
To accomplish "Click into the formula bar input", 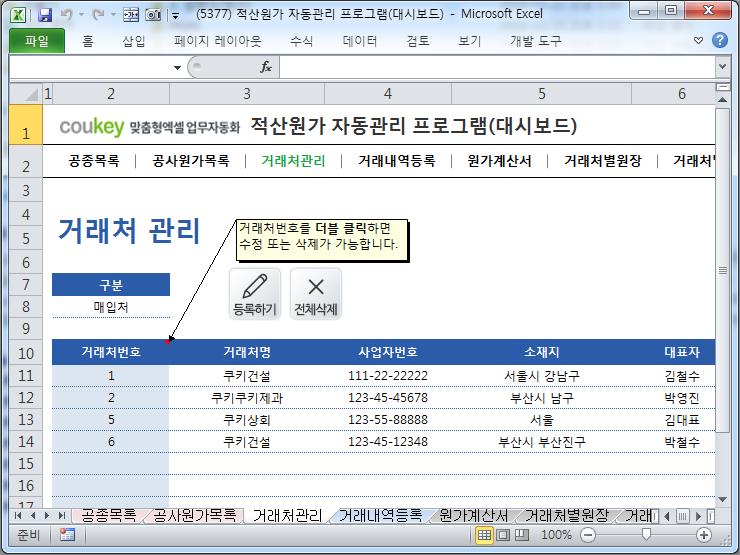I will pyautogui.click(x=497, y=67).
